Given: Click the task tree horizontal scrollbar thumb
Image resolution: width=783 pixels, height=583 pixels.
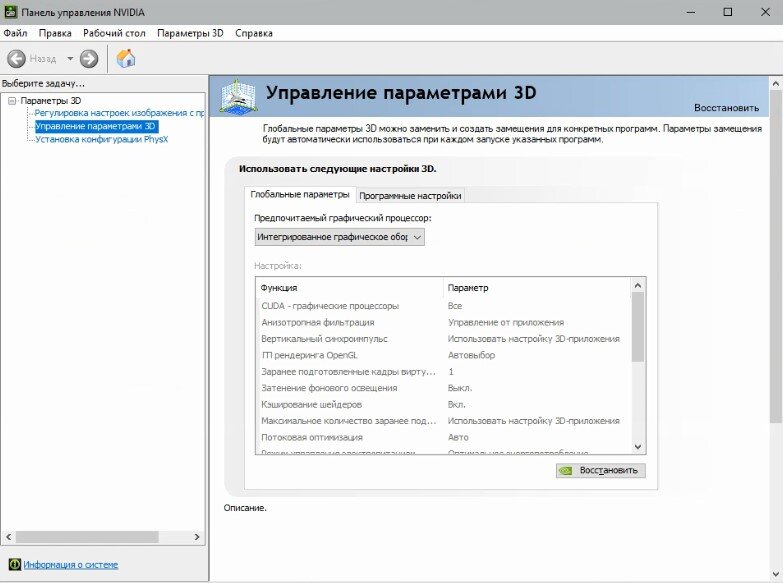Looking at the screenshot, I should pos(87,537).
